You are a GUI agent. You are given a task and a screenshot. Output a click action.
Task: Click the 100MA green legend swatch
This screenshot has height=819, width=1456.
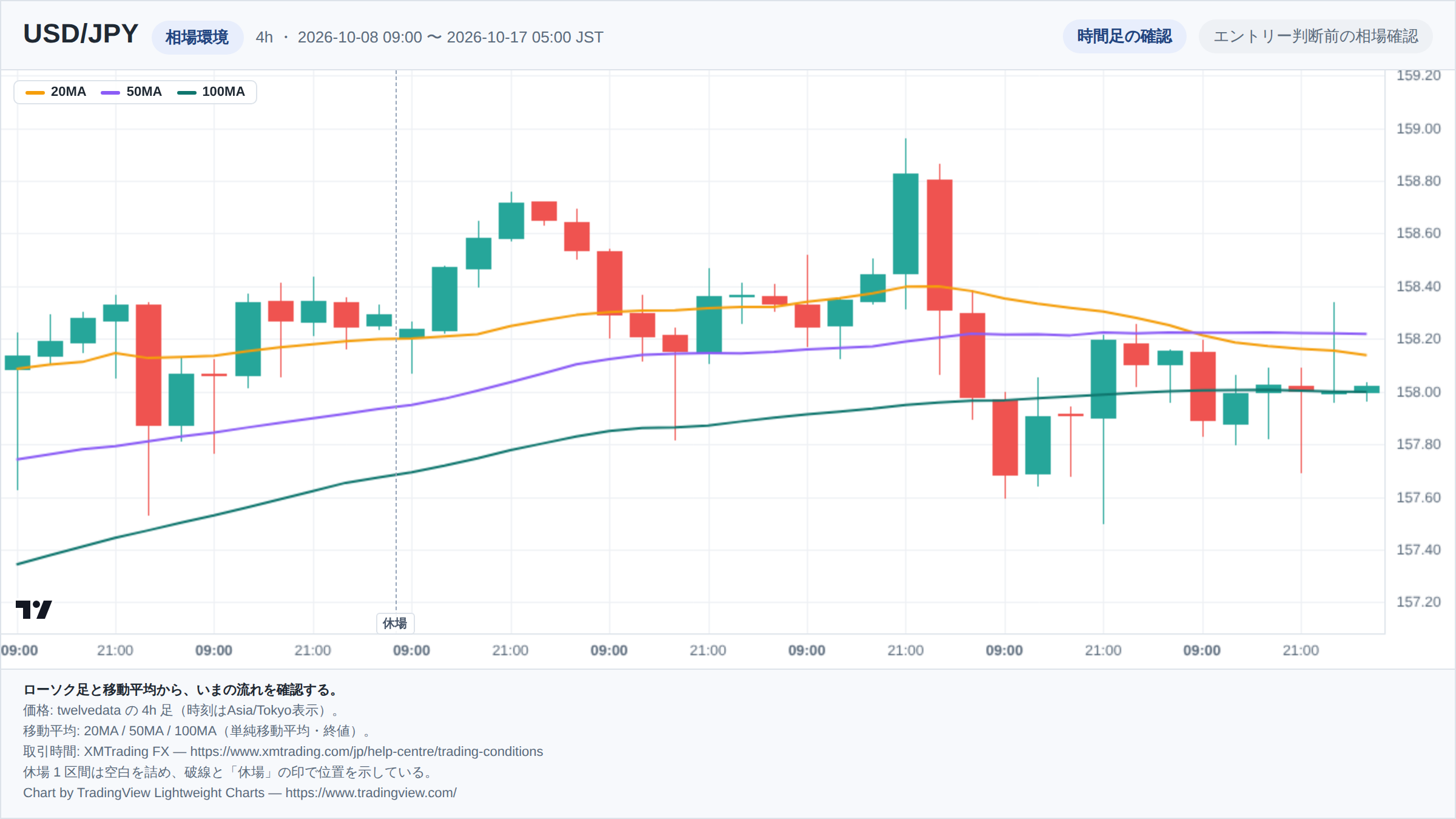point(186,92)
